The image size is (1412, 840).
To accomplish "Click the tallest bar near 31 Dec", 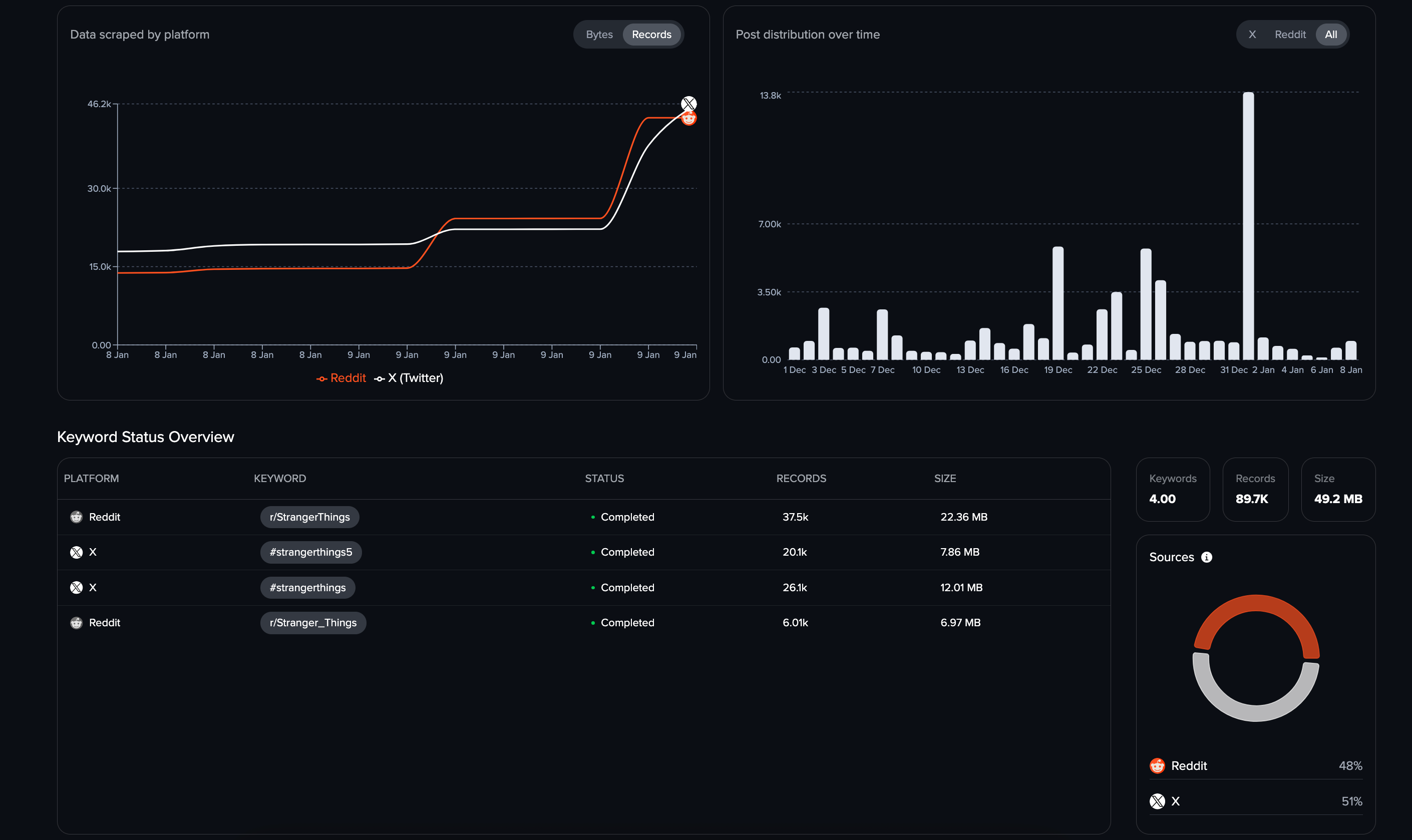I will pyautogui.click(x=1248, y=225).
